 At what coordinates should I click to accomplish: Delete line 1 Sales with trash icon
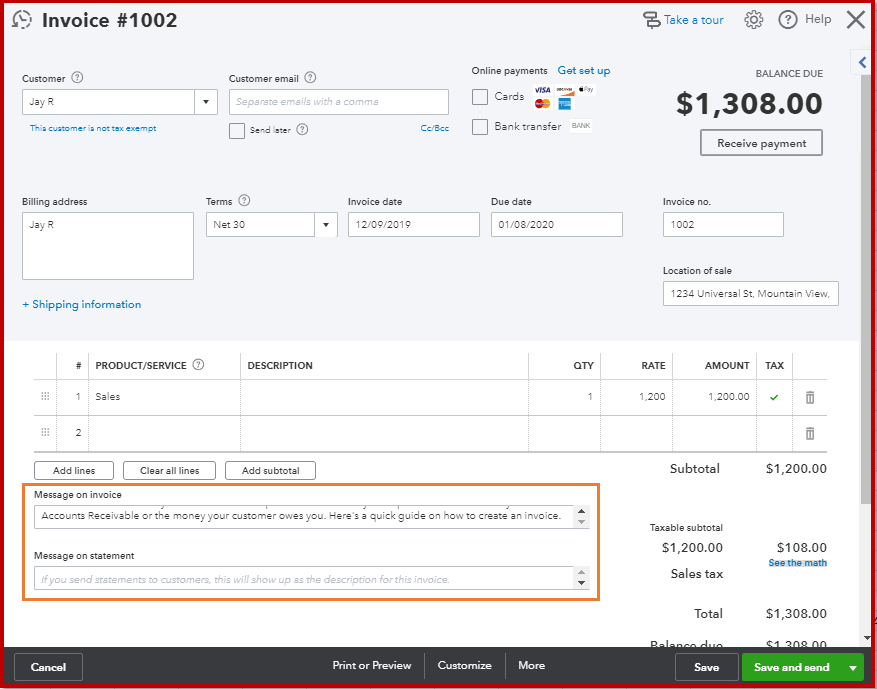coord(809,397)
